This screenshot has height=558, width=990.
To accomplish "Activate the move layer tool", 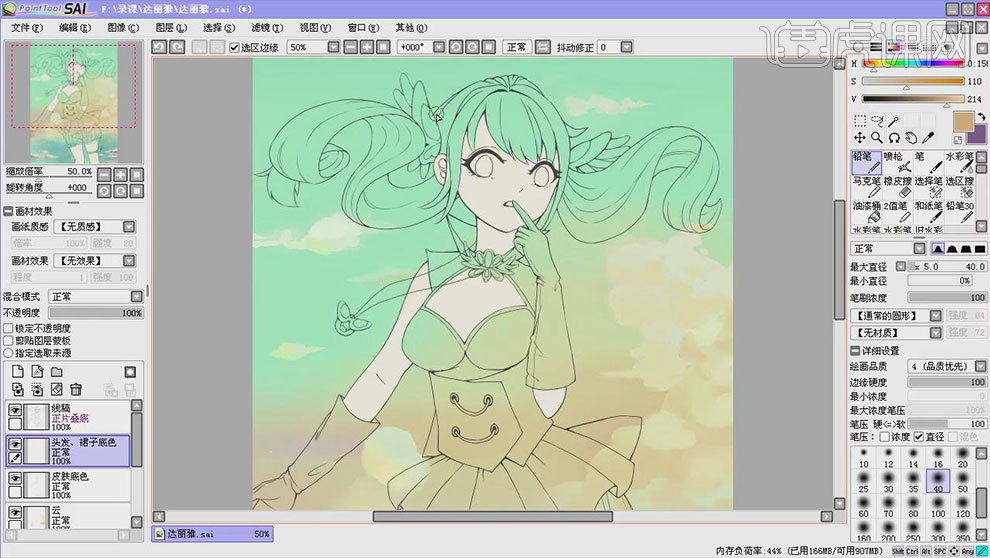I will (x=860, y=138).
